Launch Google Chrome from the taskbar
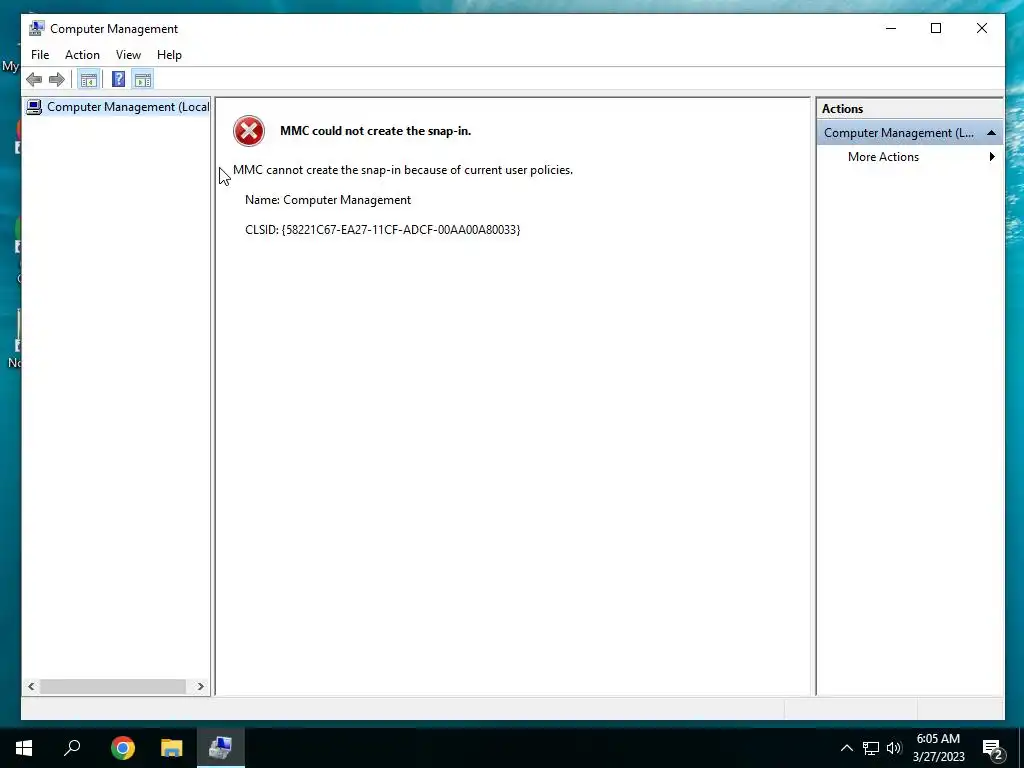This screenshot has height=768, width=1024. (x=123, y=748)
